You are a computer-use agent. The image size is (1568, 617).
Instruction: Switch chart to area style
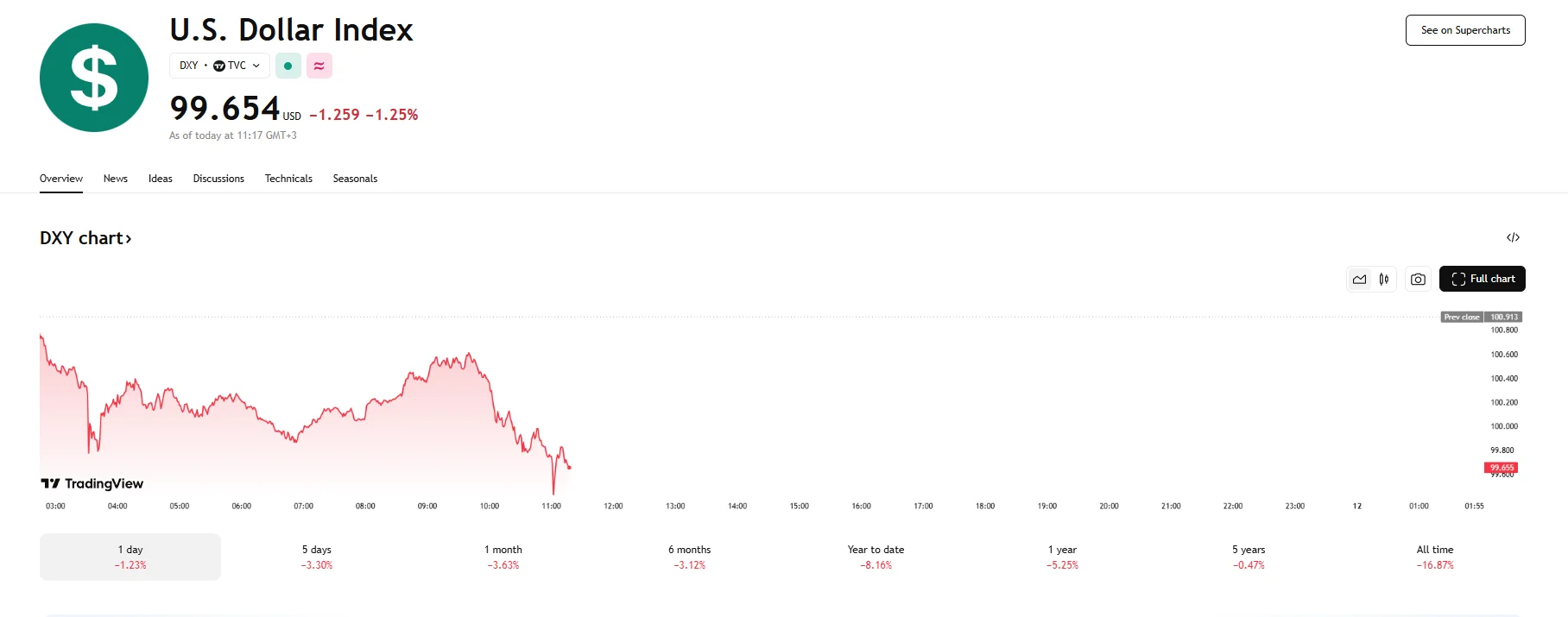[1360, 279]
